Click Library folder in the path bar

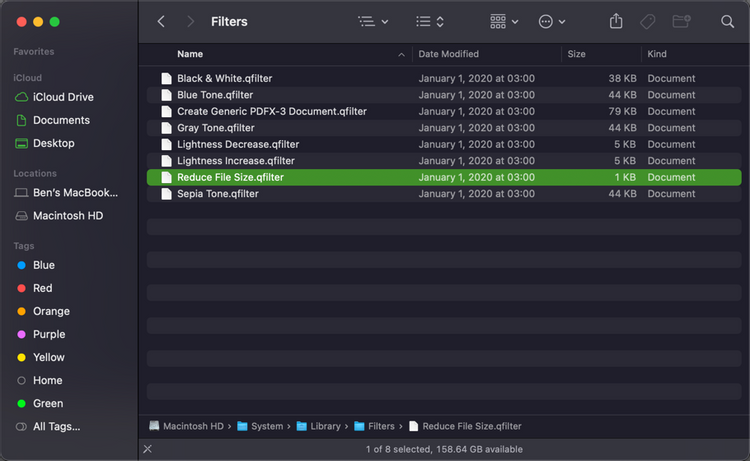click(x=319, y=426)
